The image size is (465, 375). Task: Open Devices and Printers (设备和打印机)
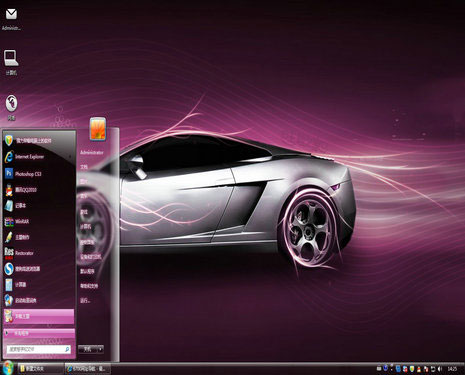90,257
